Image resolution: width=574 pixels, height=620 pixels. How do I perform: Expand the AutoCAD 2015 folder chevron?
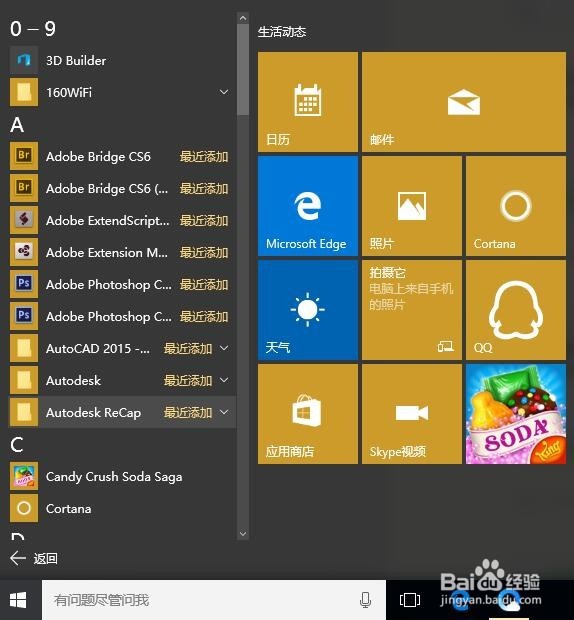click(224, 348)
